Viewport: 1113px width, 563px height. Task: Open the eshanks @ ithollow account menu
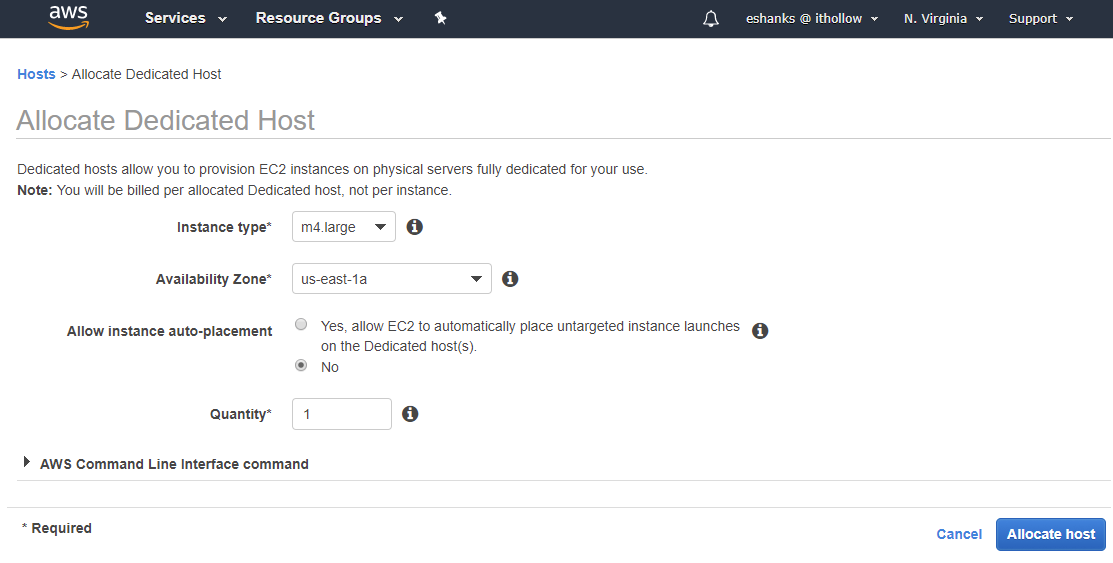(x=812, y=19)
